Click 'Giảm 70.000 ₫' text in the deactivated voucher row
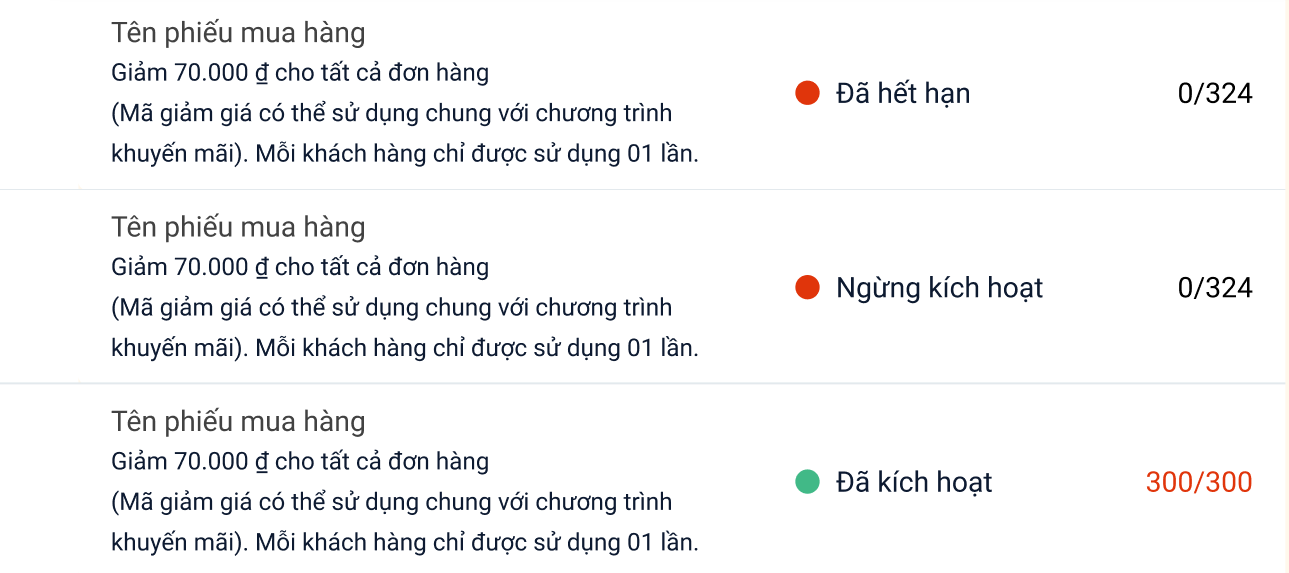This screenshot has width=1289, height=573. [x=190, y=267]
